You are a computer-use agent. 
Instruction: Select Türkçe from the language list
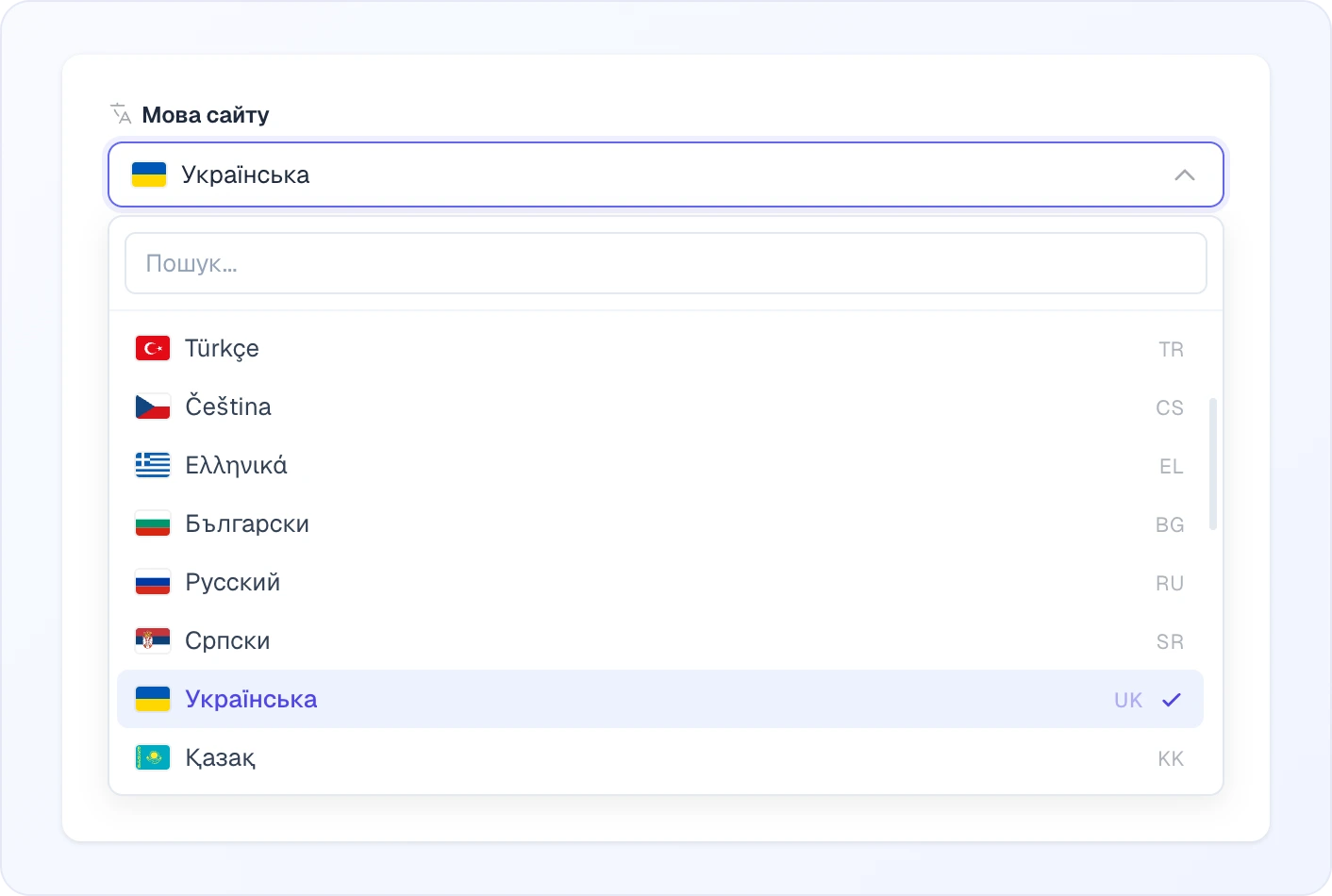point(660,348)
